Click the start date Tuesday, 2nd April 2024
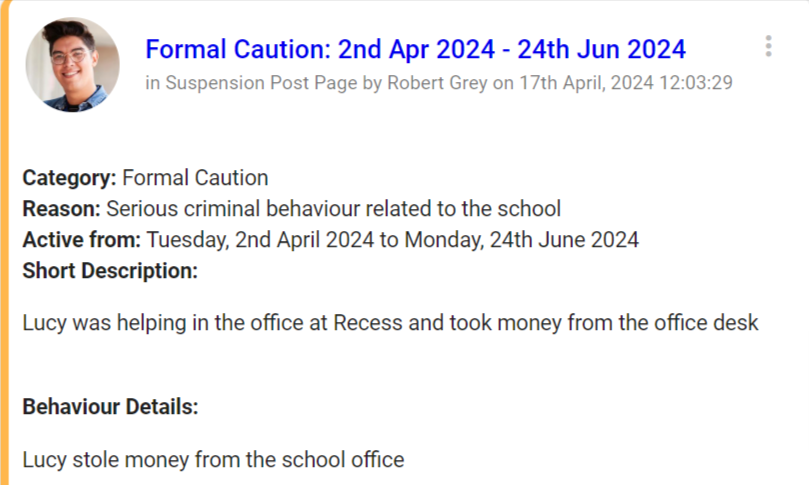The width and height of the screenshot is (809, 485). click(260, 240)
